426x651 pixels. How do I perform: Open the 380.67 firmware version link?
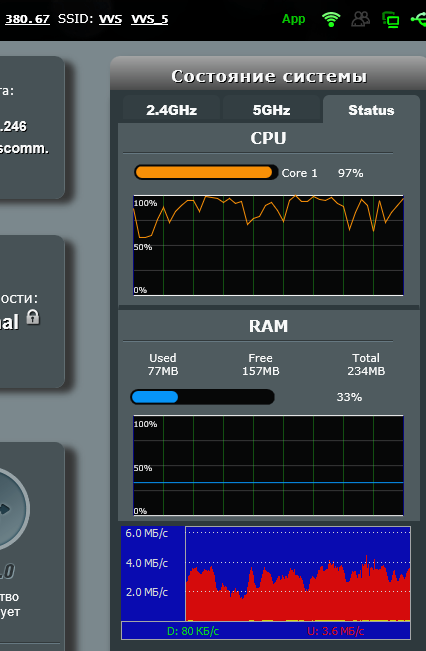pyautogui.click(x=27, y=19)
